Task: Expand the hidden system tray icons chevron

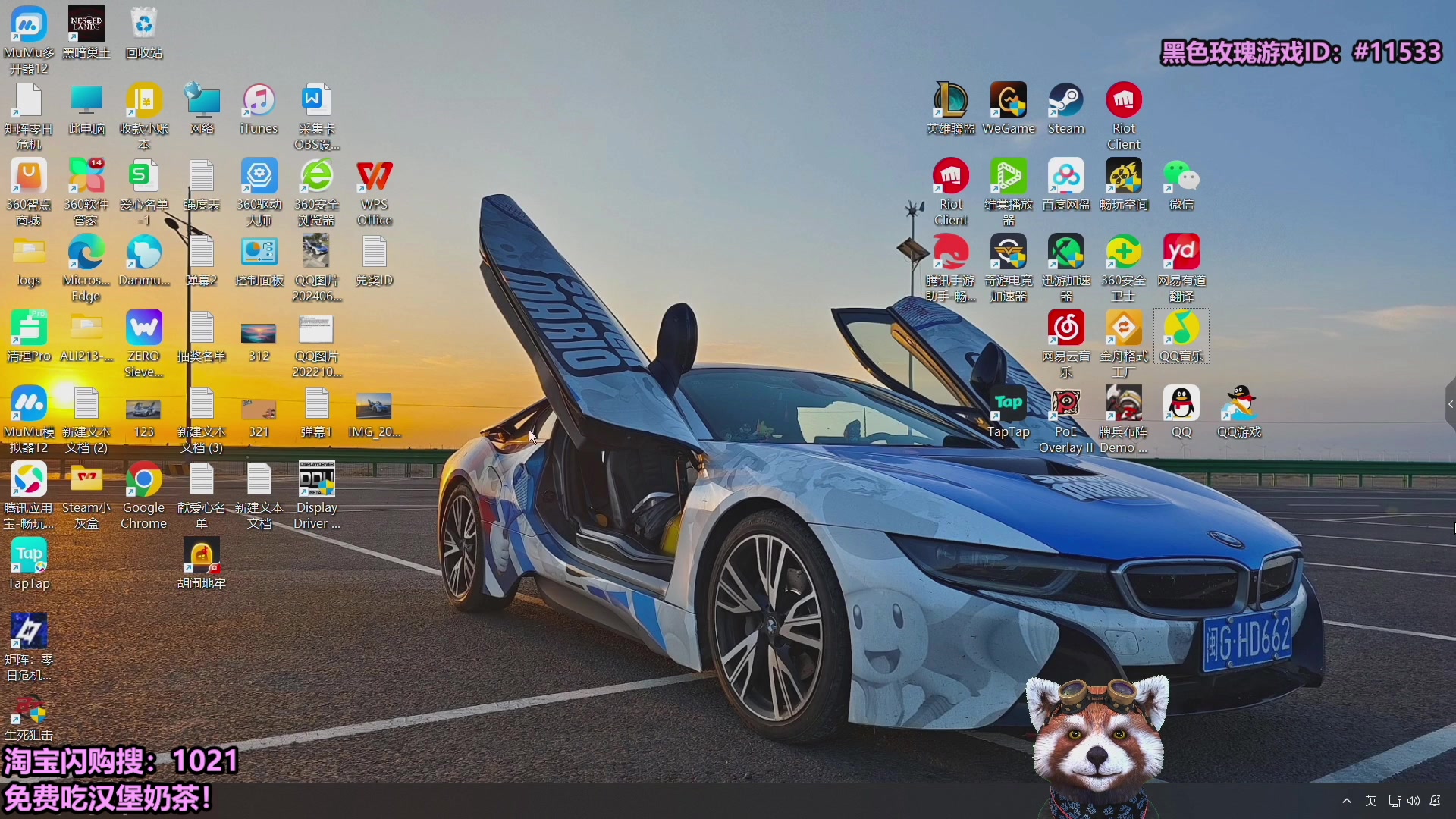Action: click(x=1347, y=801)
